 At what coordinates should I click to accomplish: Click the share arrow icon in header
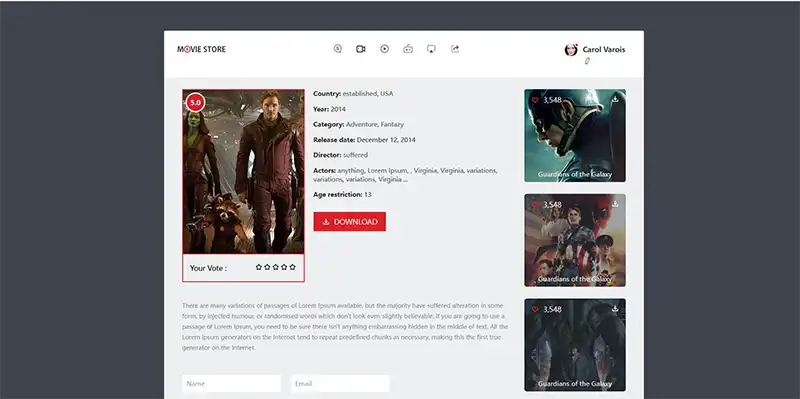[455, 49]
